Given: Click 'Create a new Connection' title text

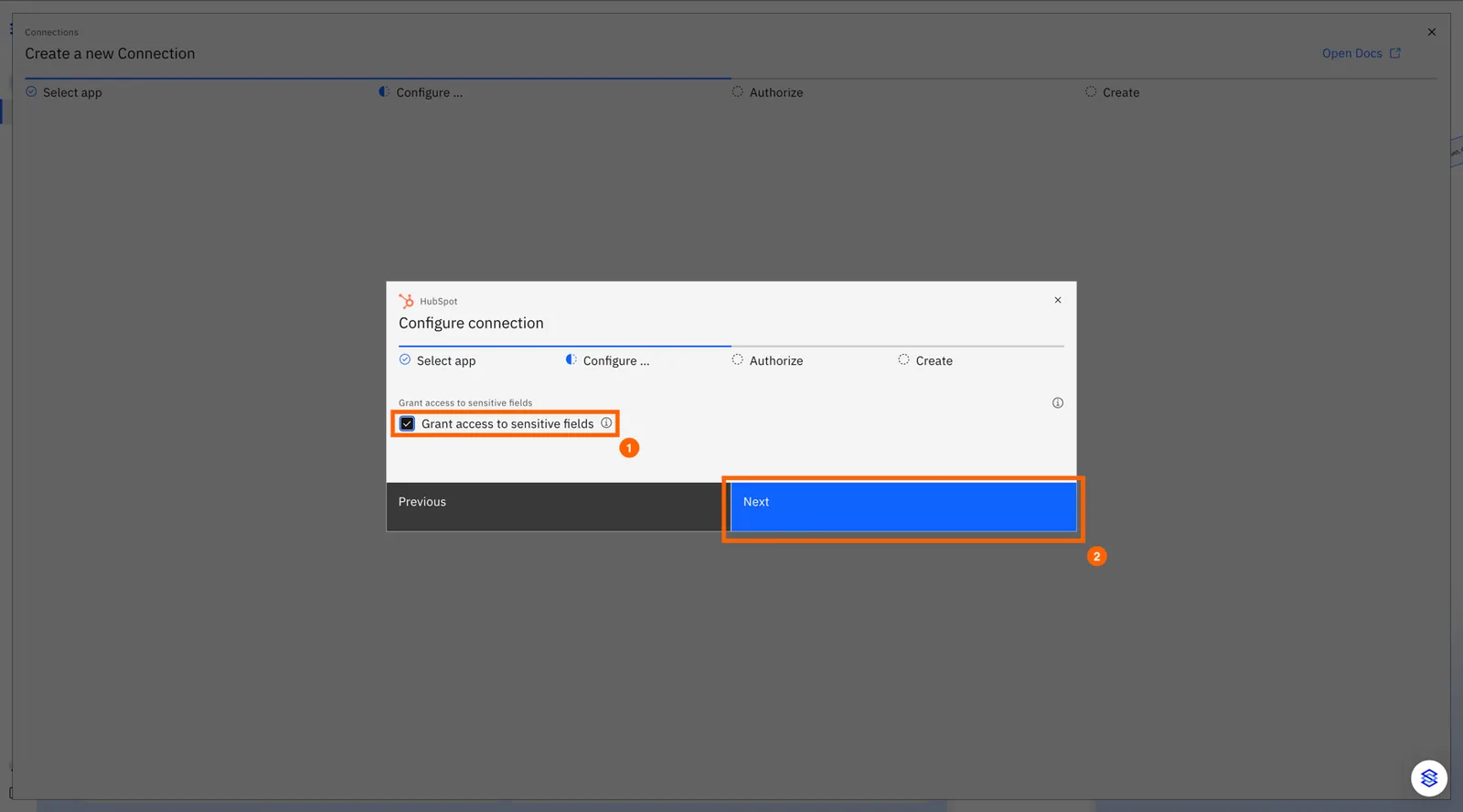Looking at the screenshot, I should pyautogui.click(x=110, y=53).
